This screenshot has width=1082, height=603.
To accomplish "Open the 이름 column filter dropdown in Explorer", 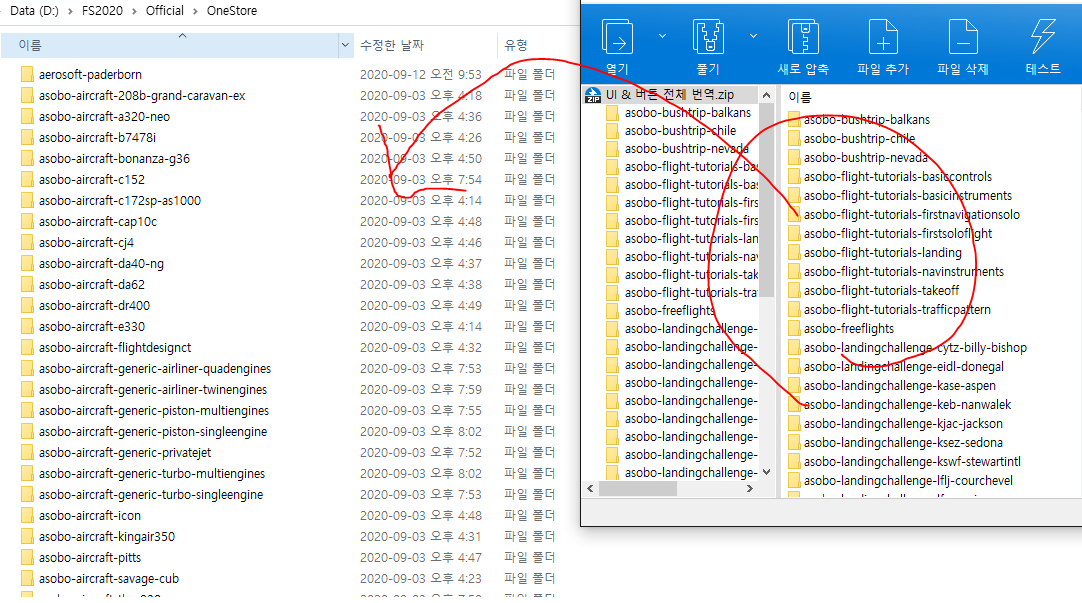I will [345, 46].
